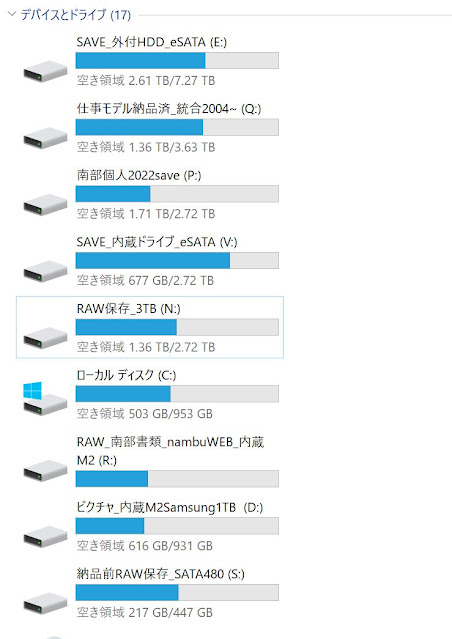This screenshot has width=452, height=639.
Task: Click the SAVE_外付HDD_eSATA (E:) drive name
Action: [x=152, y=42]
